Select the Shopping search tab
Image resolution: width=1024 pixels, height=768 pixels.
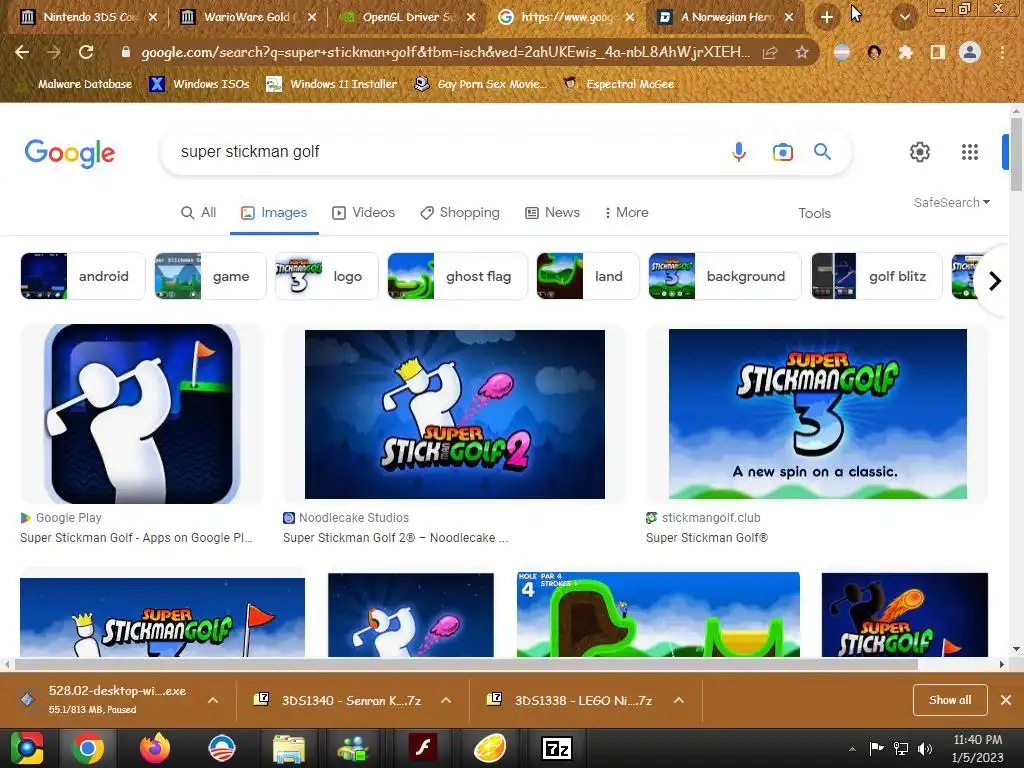click(x=460, y=212)
